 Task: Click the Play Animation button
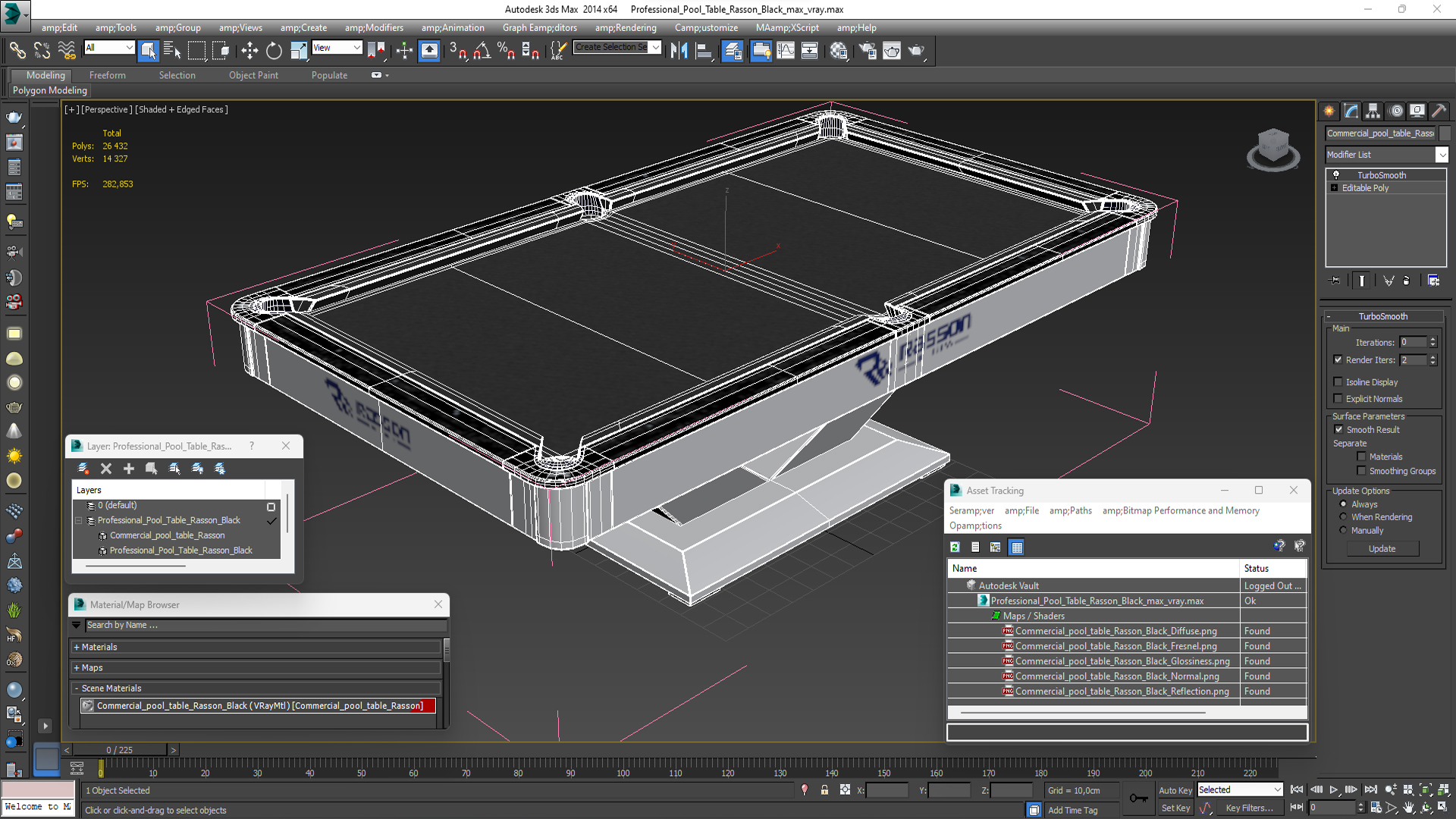pyautogui.click(x=1334, y=790)
